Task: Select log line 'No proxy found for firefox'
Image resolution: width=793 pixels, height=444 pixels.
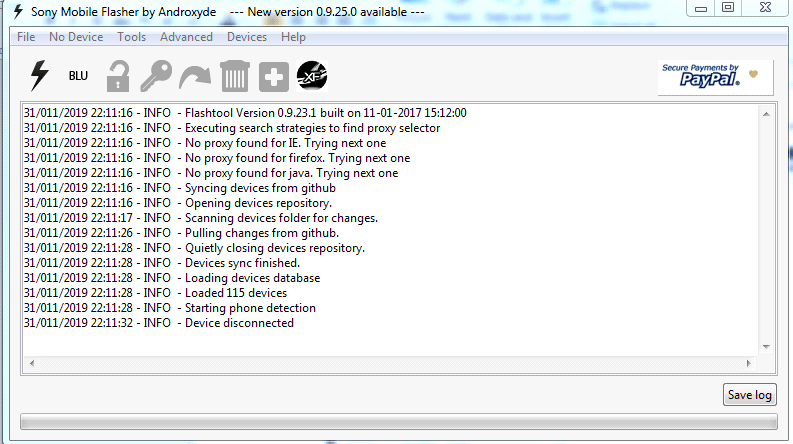Action: 217,158
